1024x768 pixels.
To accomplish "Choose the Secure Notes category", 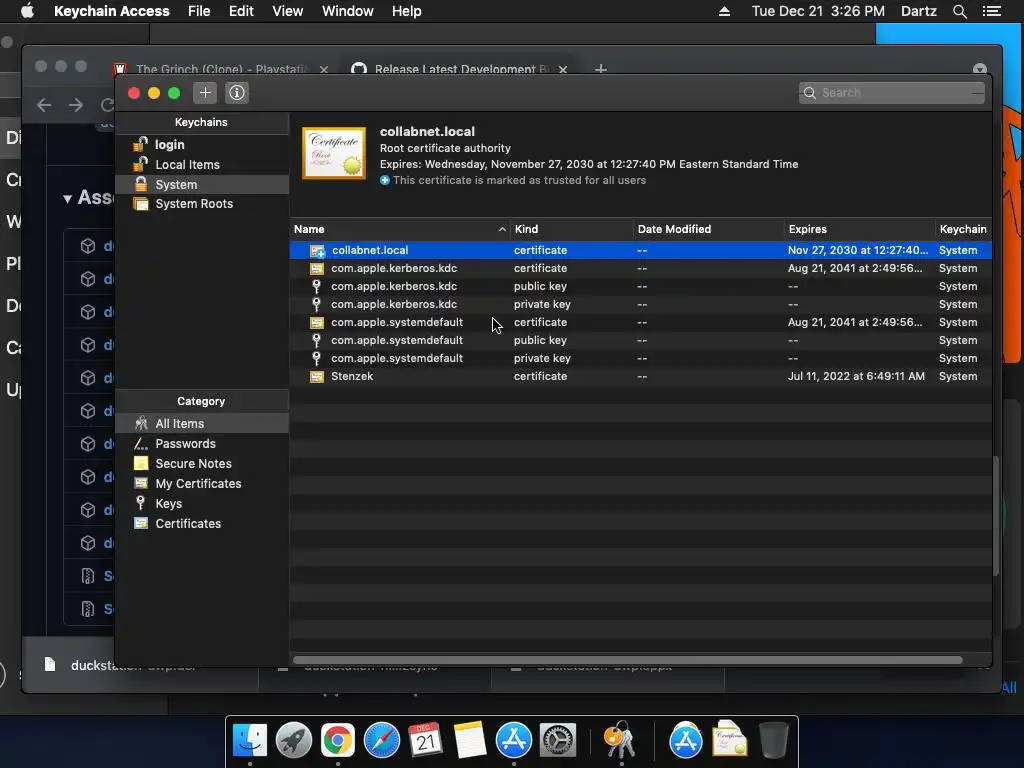I will click(202, 464).
